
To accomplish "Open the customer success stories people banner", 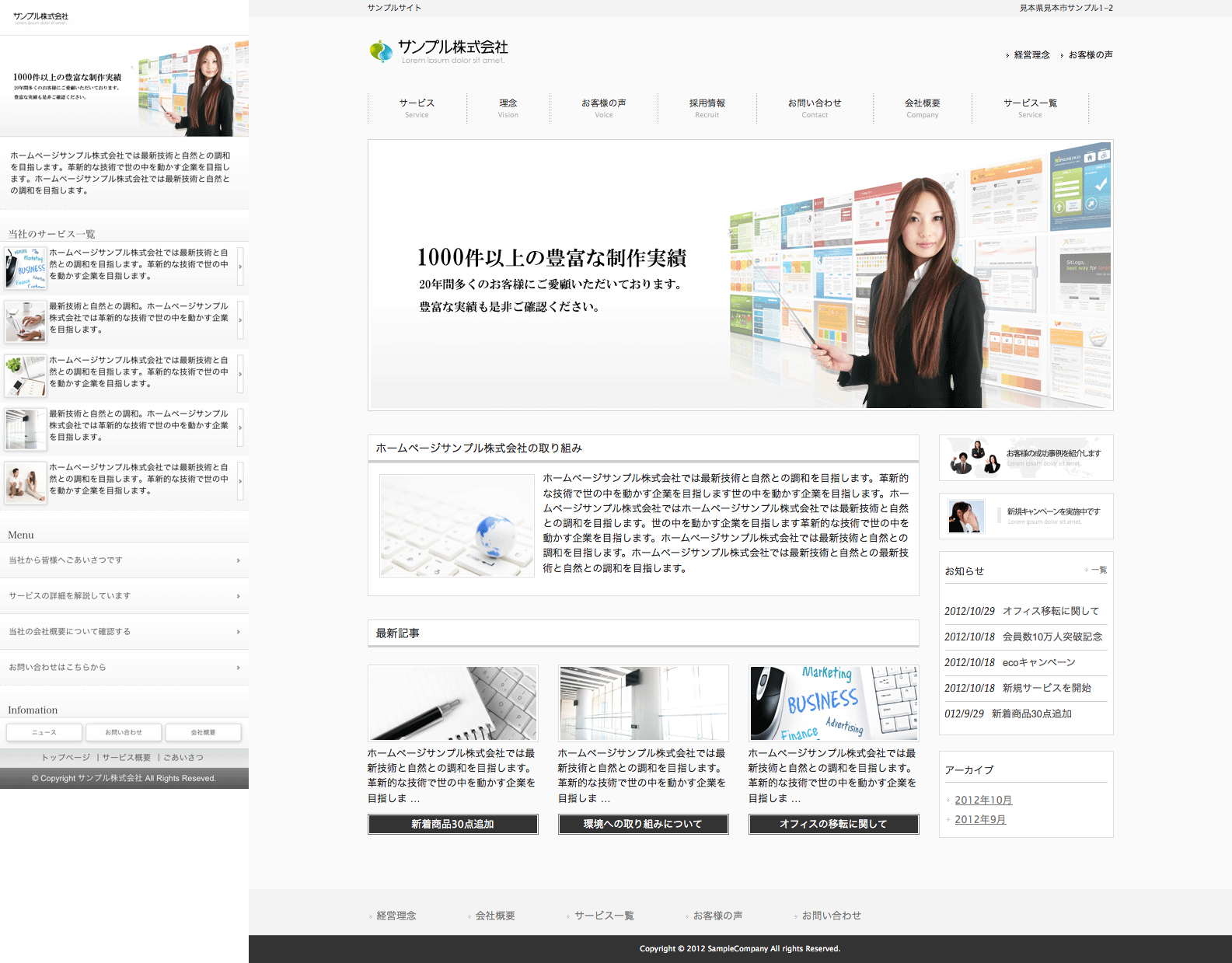I will pos(1025,458).
